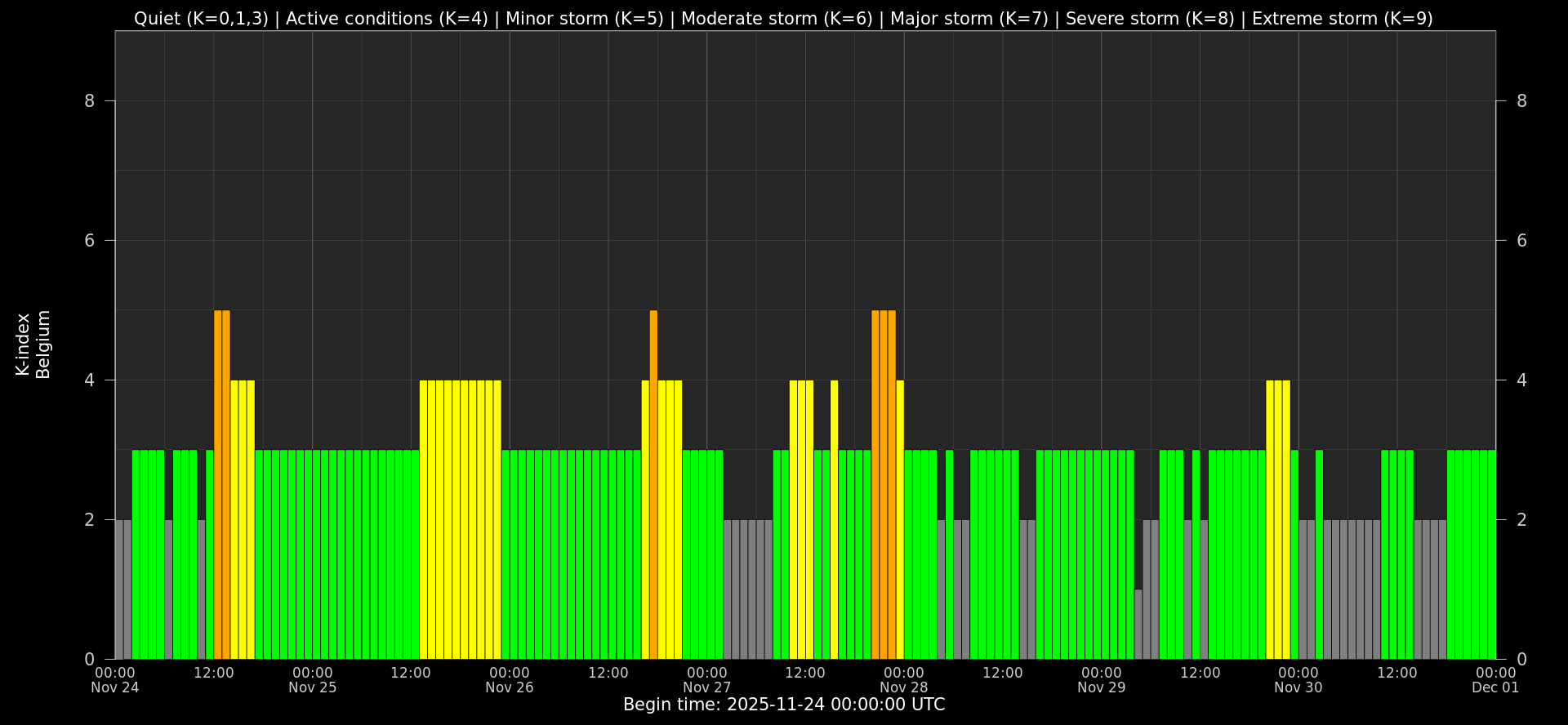Click the first gray bar at chart start
The height and width of the screenshot is (725, 1568).
click(119, 589)
